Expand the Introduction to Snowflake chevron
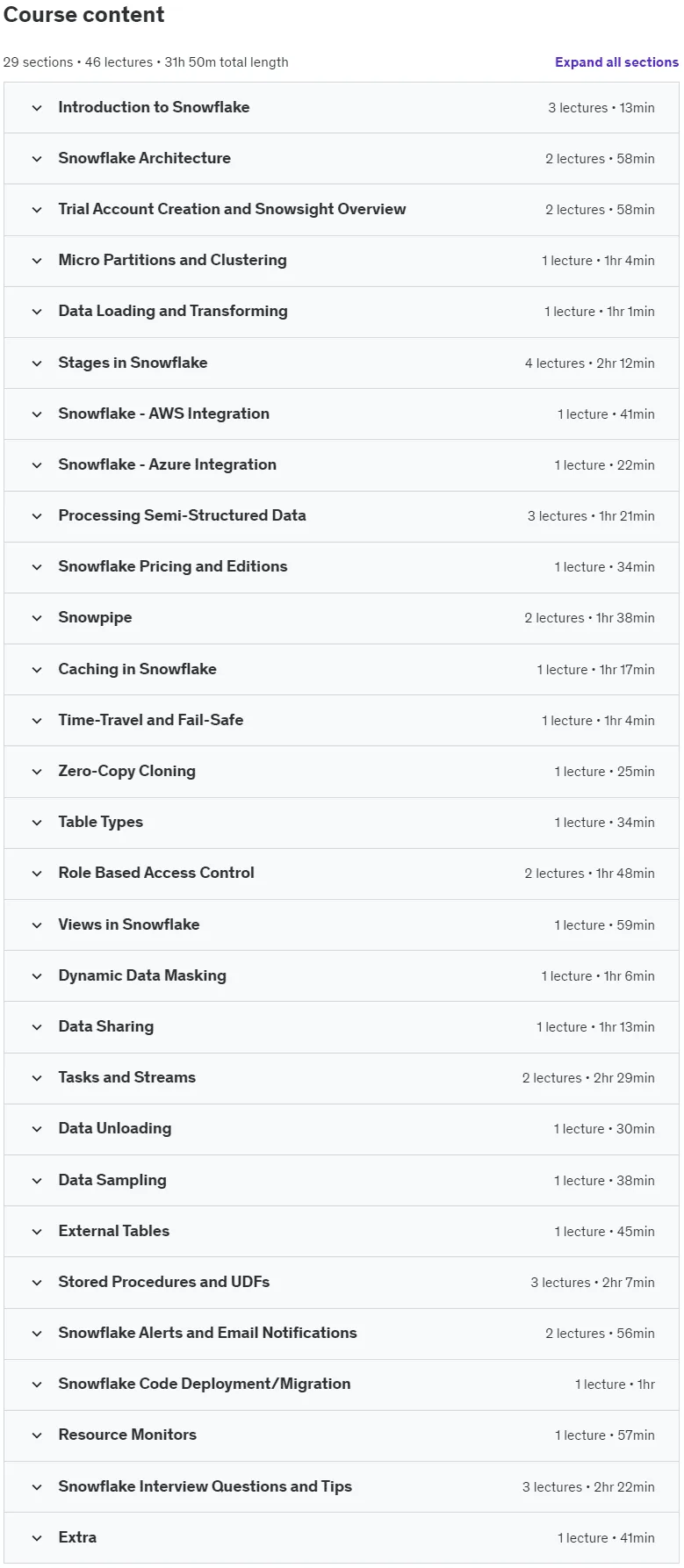The image size is (684, 1568). 37,108
